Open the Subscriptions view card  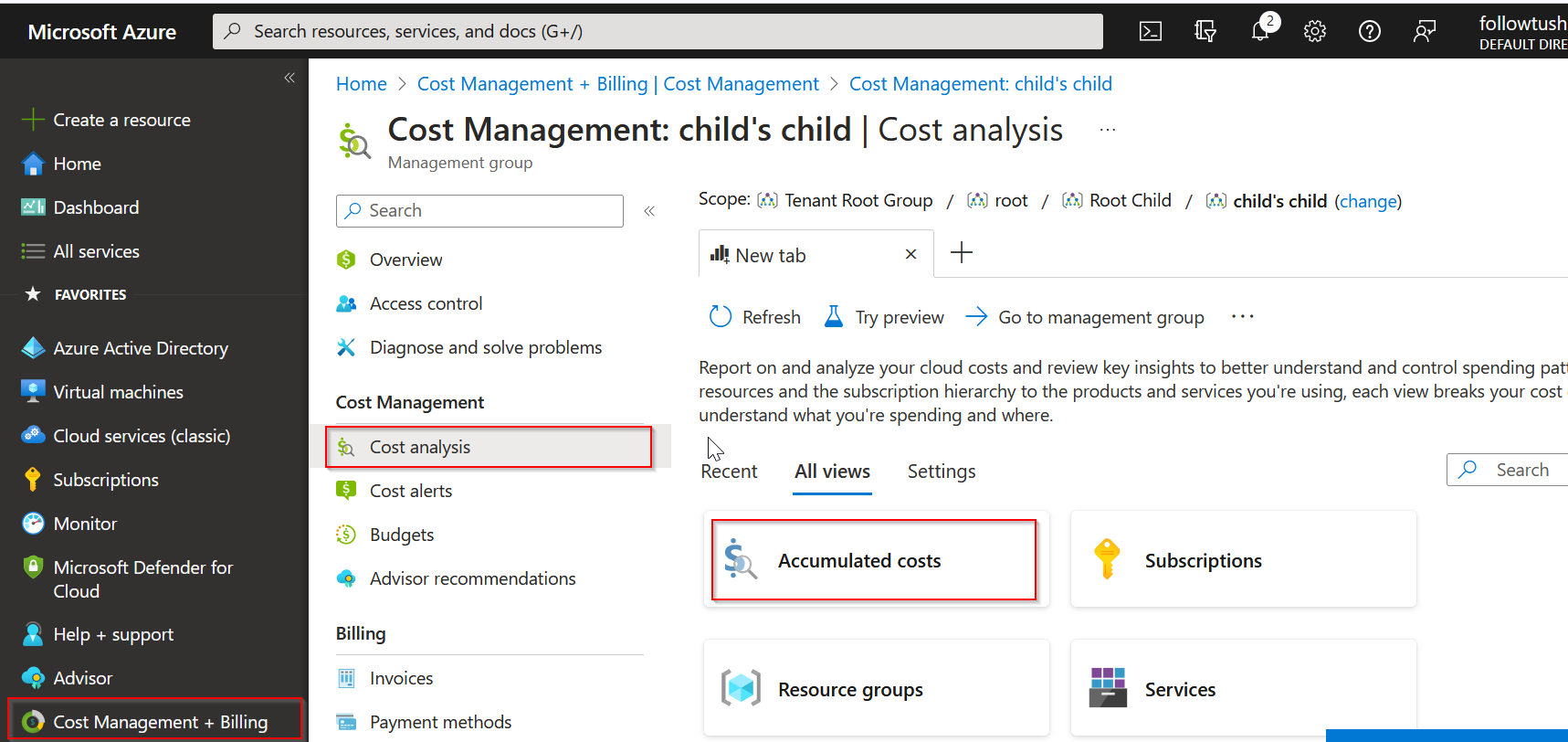click(x=1243, y=559)
